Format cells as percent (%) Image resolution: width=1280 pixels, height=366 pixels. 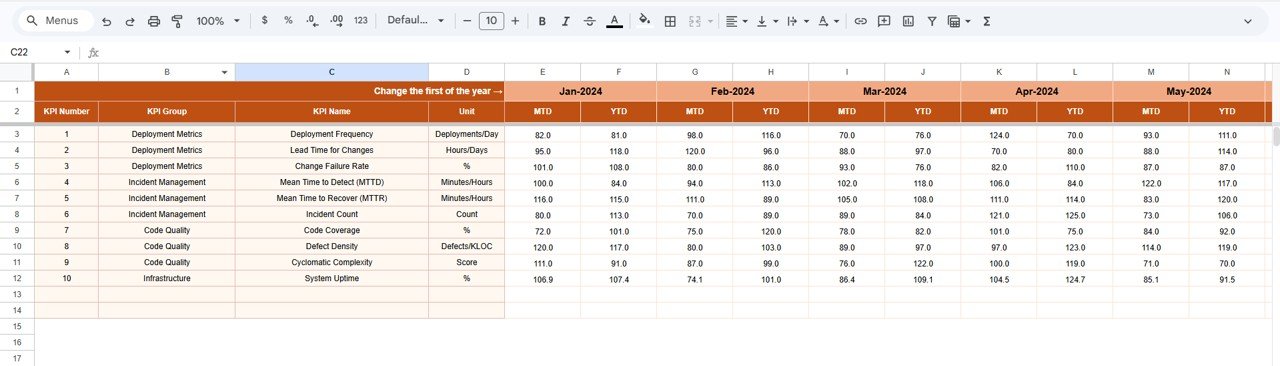(288, 21)
